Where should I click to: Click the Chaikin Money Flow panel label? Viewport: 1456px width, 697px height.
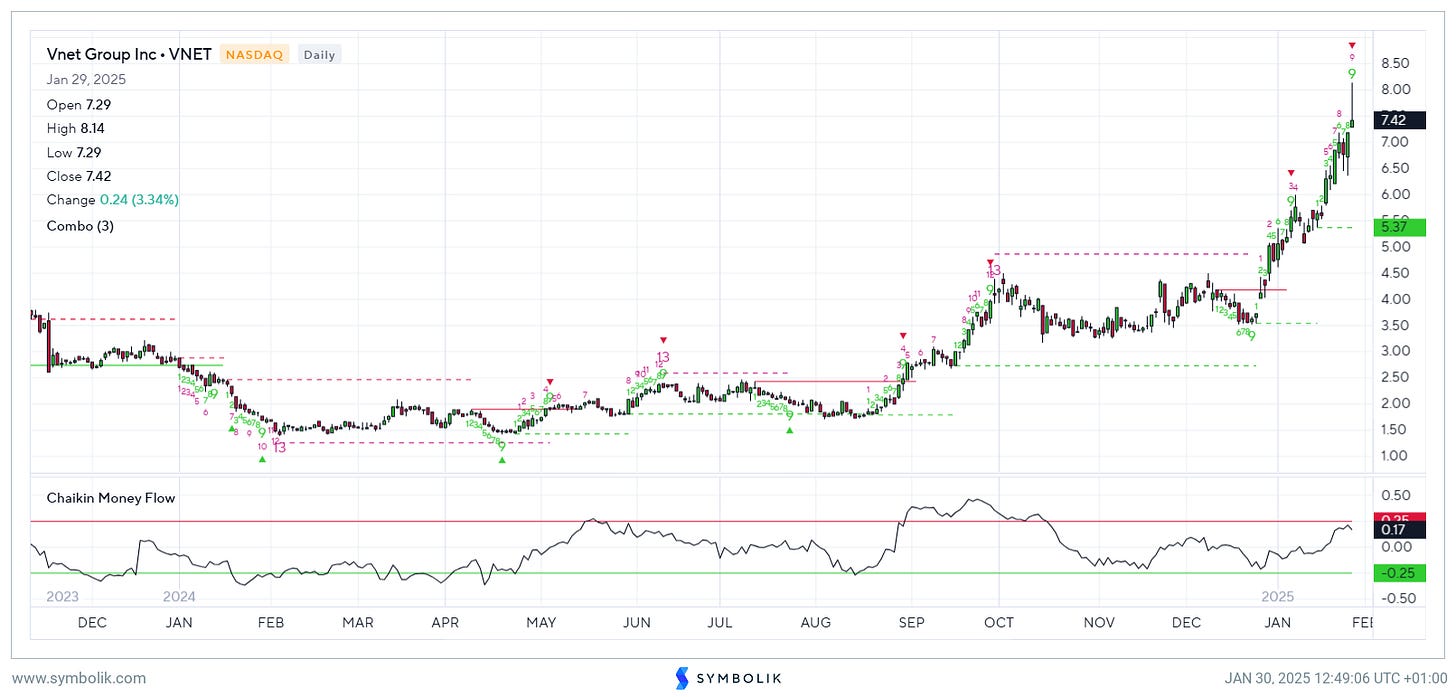[x=111, y=497]
